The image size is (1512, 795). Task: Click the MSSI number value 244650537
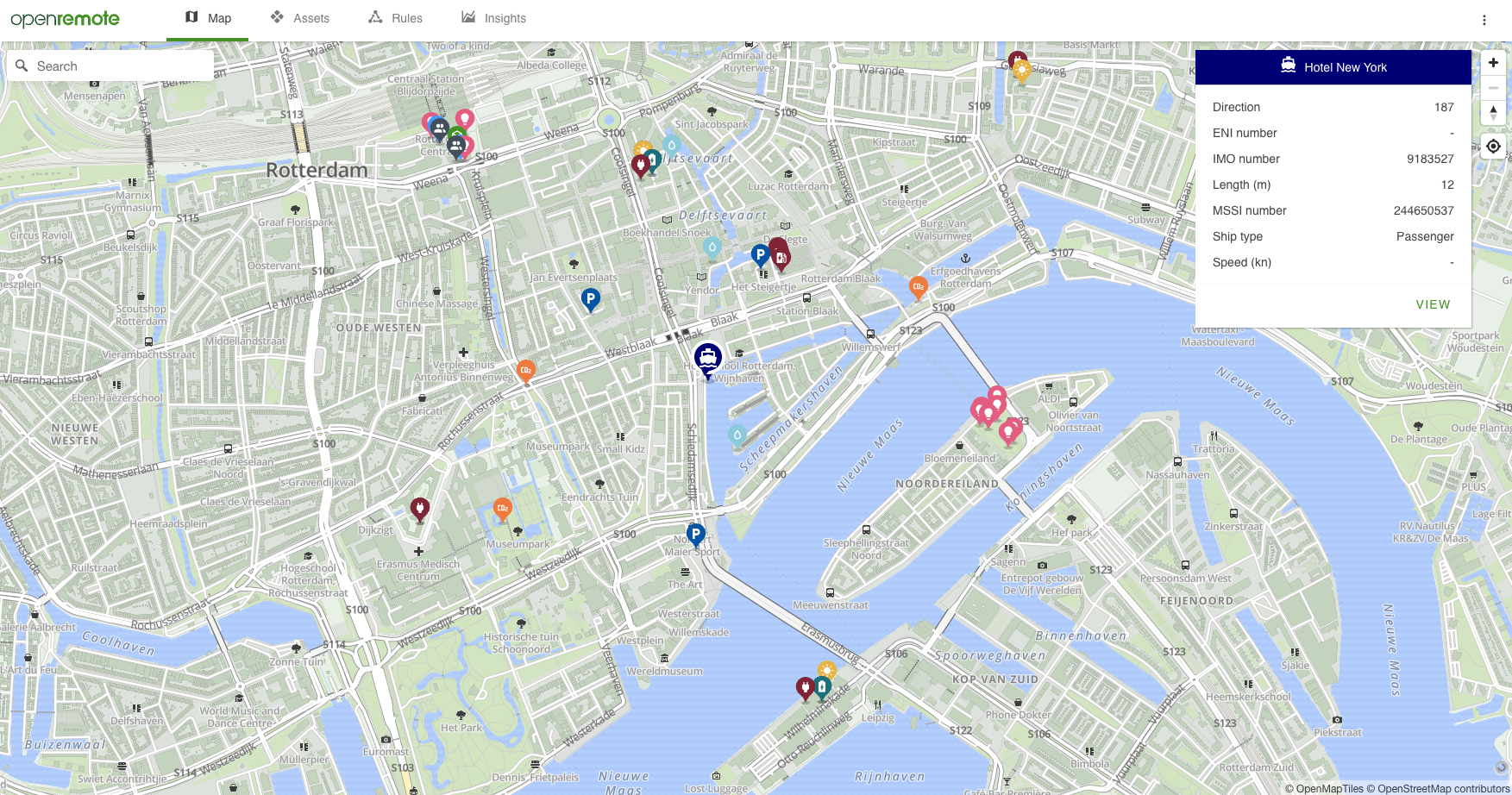[1424, 210]
